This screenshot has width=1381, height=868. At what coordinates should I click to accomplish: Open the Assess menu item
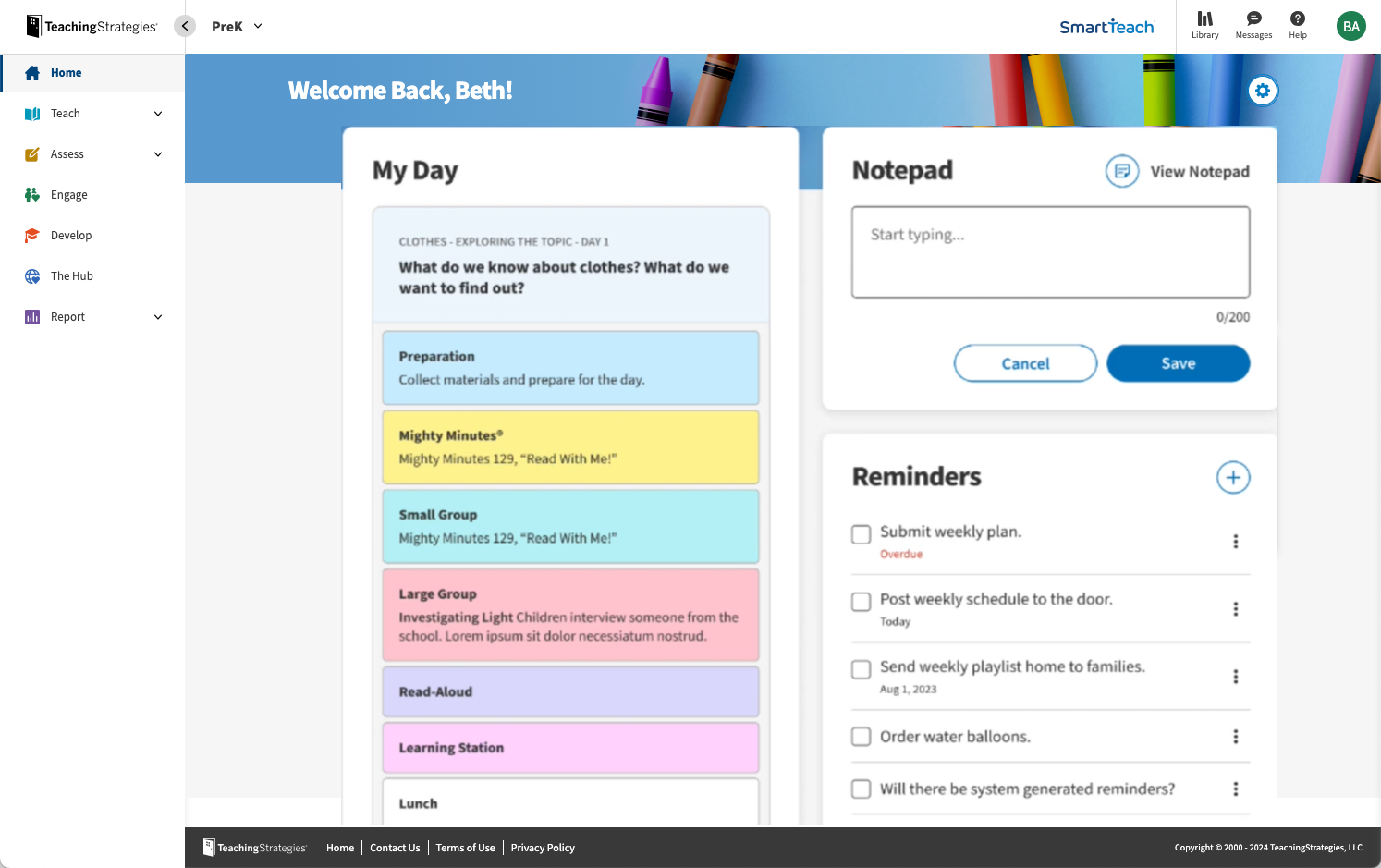pos(68,153)
